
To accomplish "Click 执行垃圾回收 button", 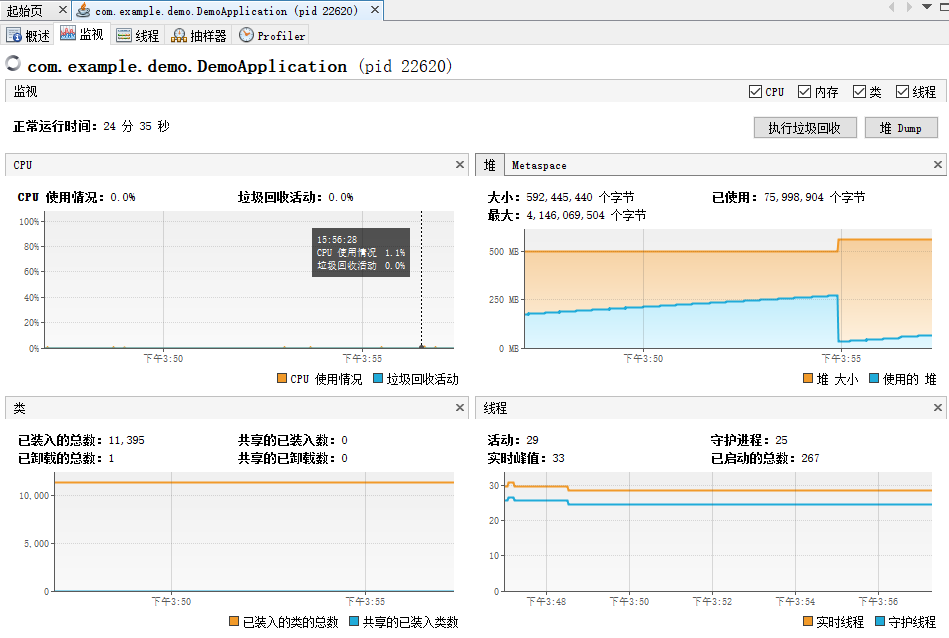I will (x=805, y=128).
